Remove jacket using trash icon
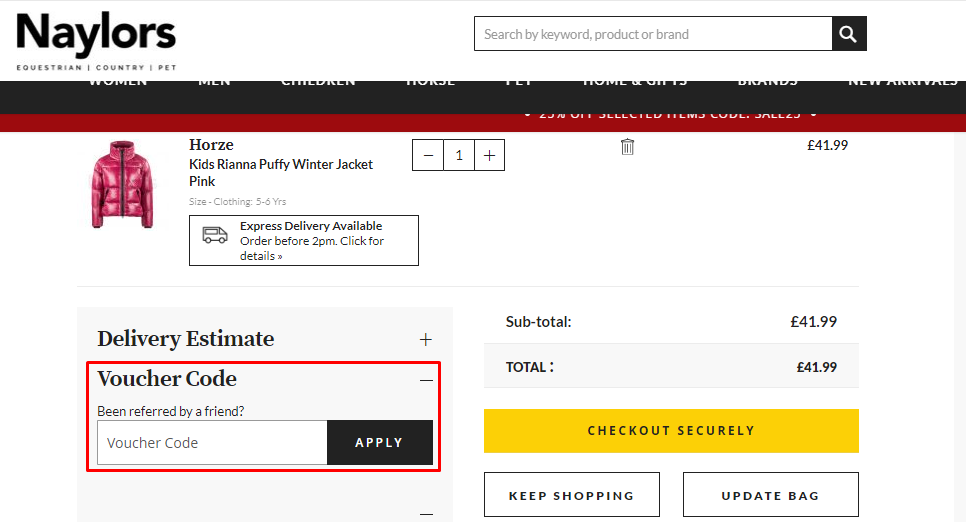The width and height of the screenshot is (966, 522). pos(627,147)
